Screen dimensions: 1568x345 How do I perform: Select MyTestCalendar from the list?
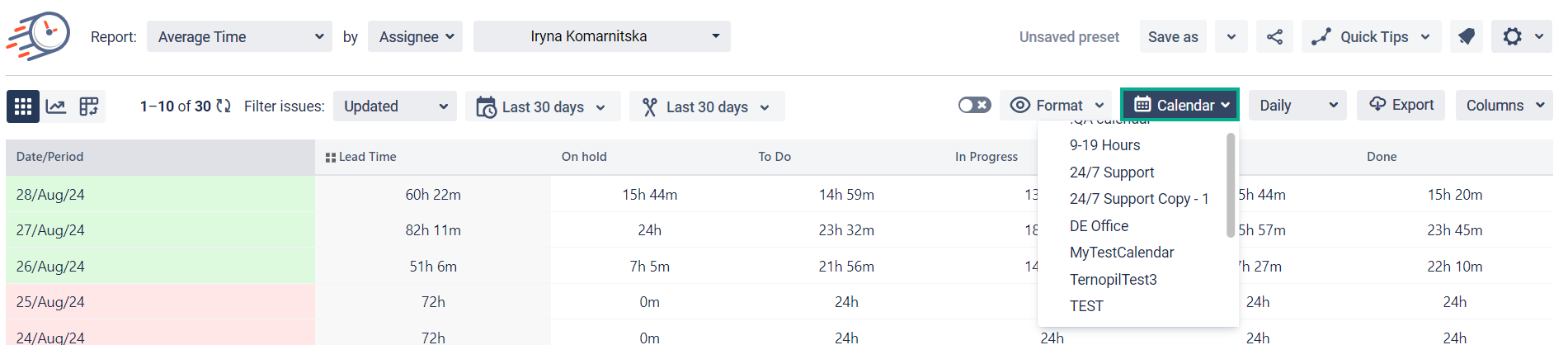point(1121,253)
